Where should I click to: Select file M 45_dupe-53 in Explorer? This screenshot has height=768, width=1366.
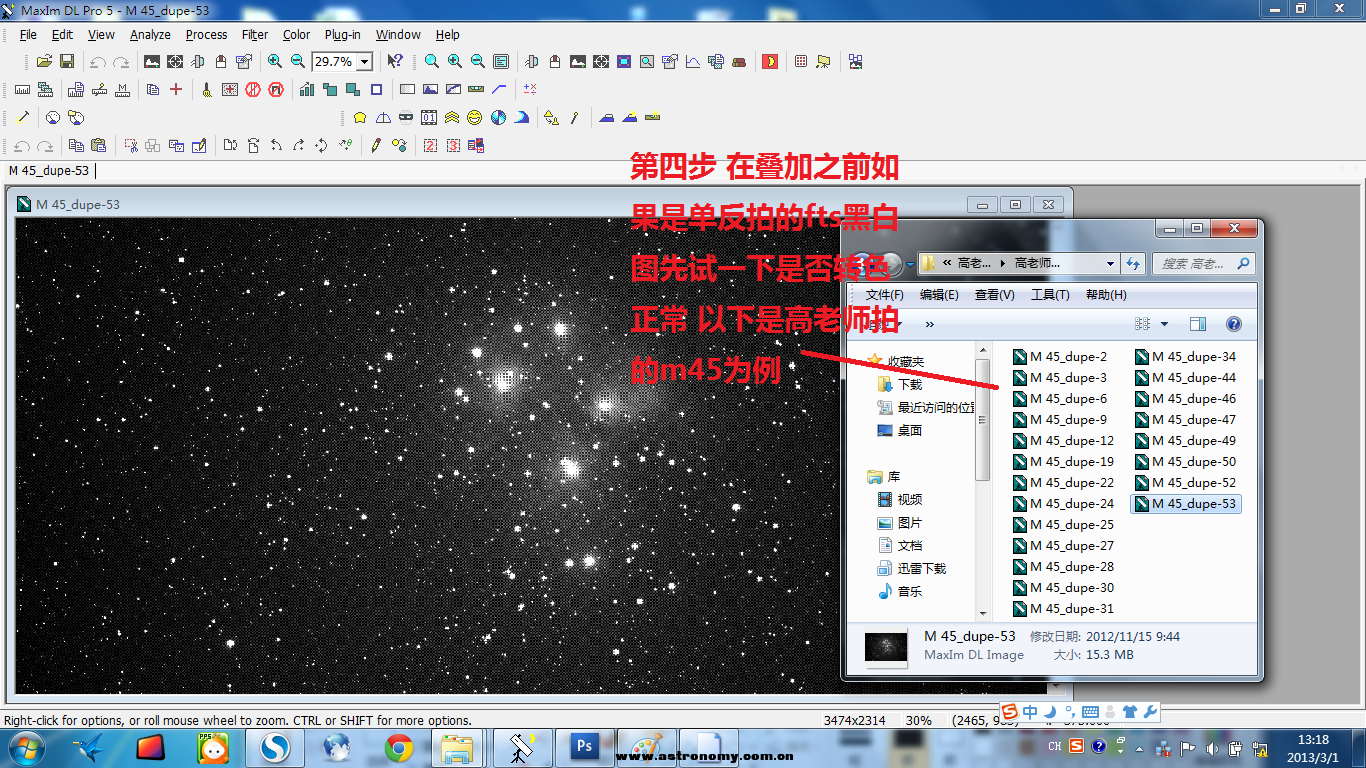(1185, 503)
